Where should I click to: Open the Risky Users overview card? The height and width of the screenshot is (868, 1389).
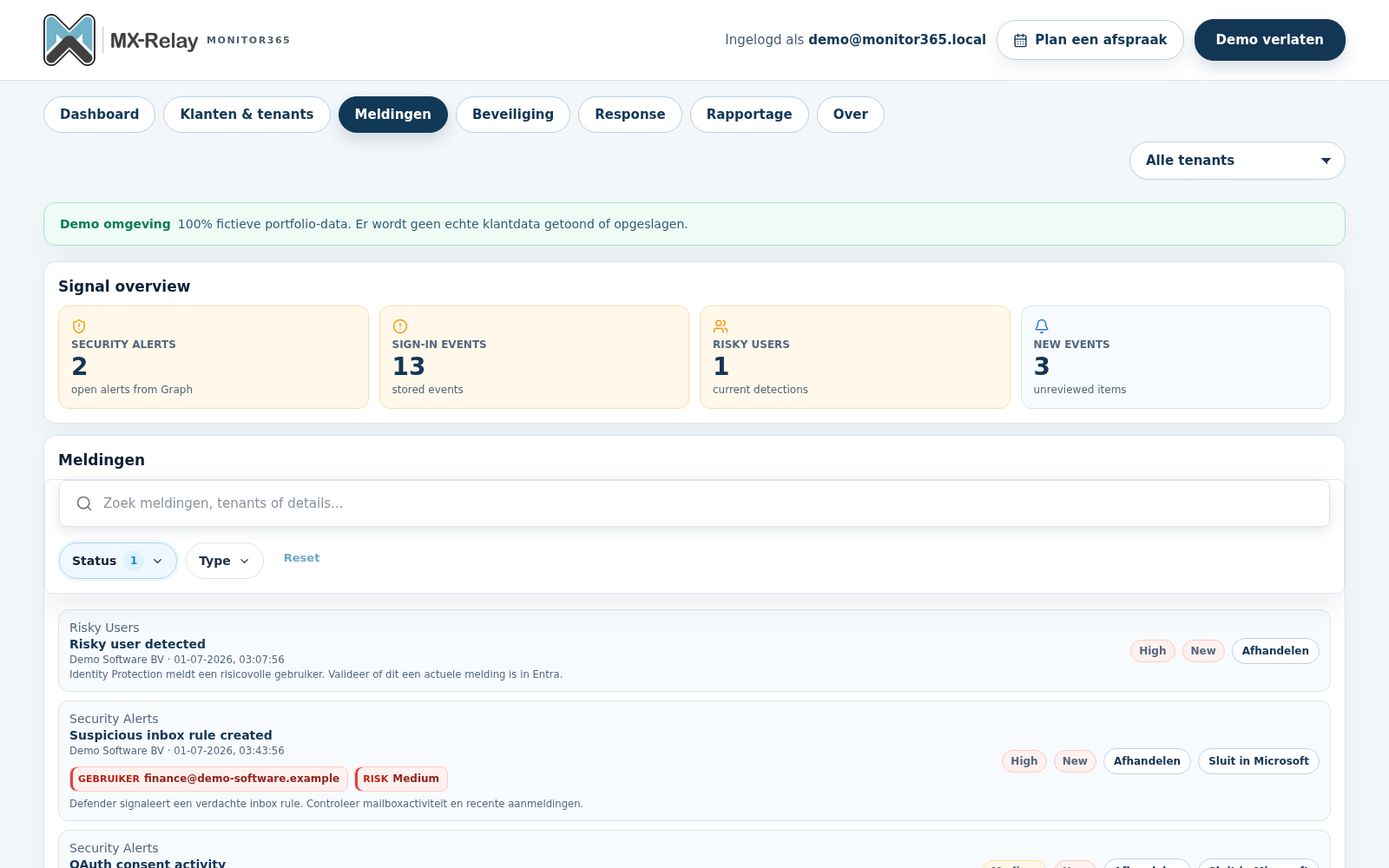click(855, 357)
